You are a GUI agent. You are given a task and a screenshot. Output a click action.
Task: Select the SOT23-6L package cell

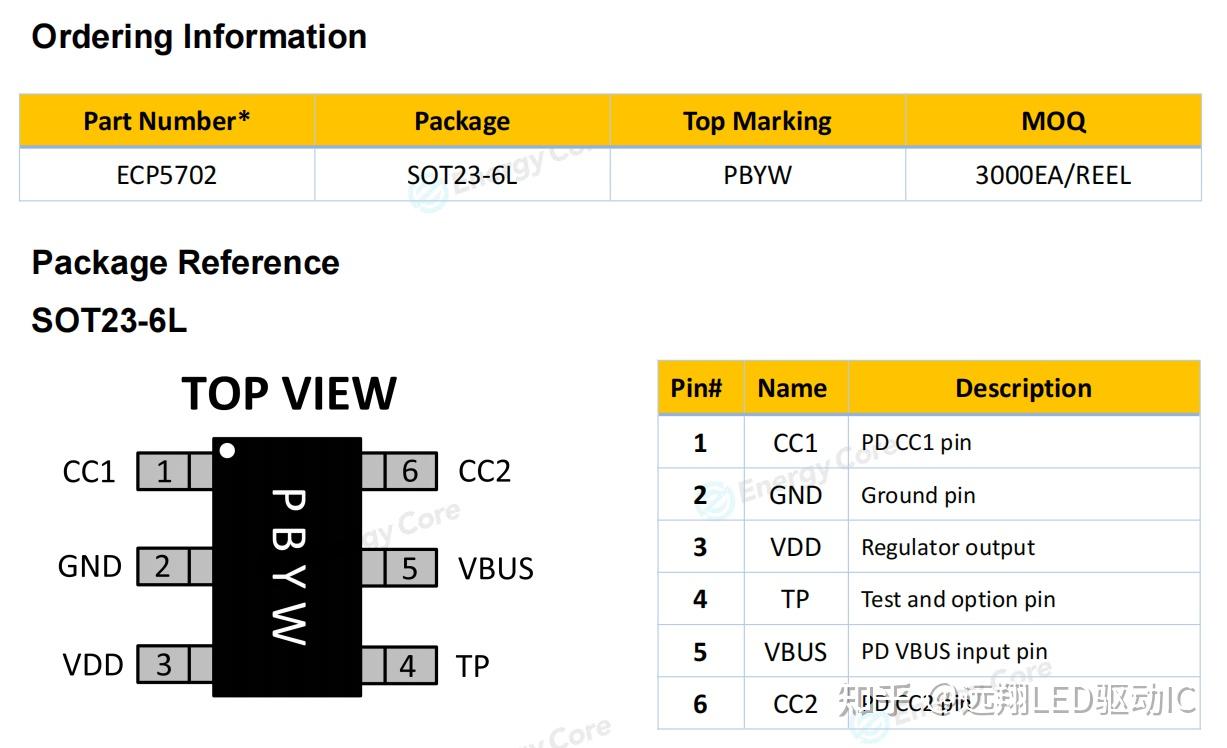pyautogui.click(x=462, y=175)
